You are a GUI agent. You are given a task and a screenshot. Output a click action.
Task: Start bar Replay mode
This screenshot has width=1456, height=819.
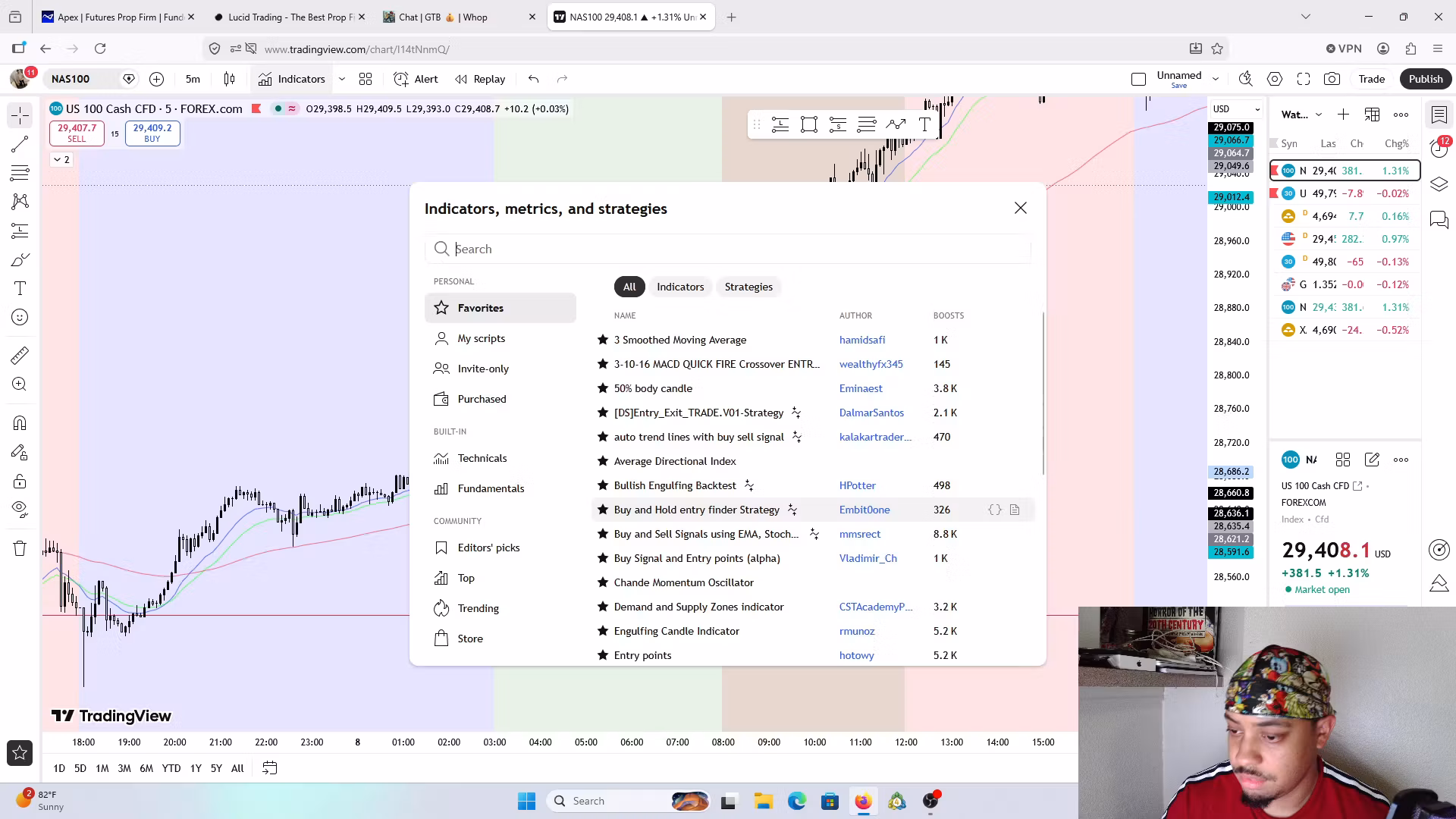point(480,79)
